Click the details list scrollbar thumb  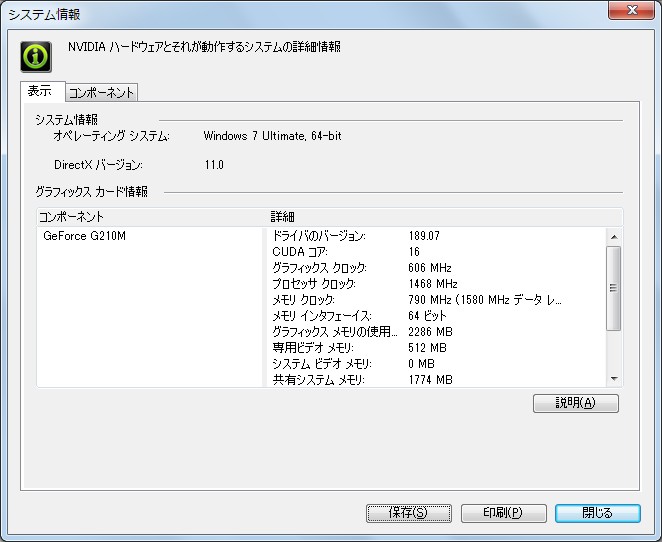[613, 288]
